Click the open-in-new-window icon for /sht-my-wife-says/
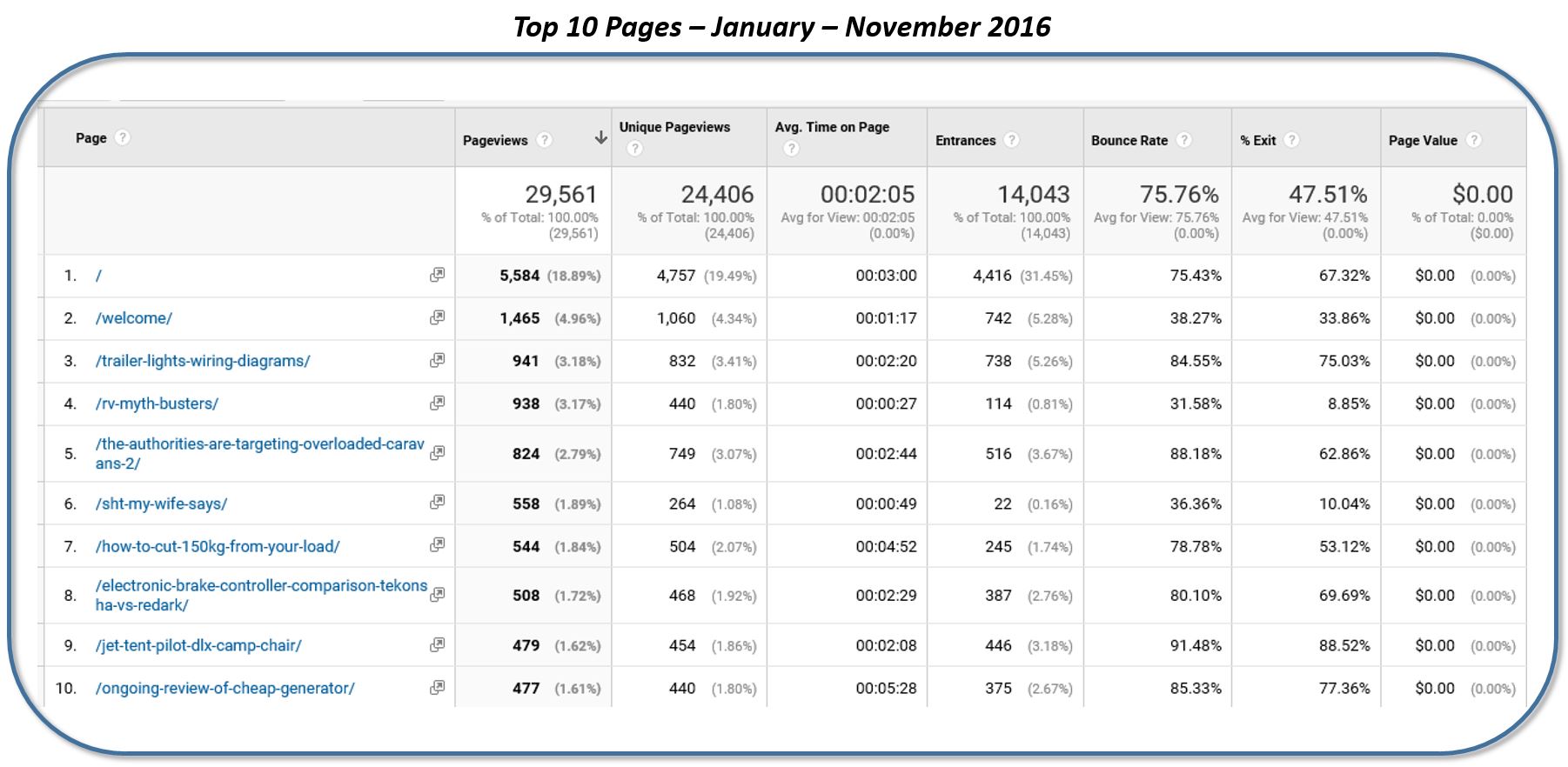Viewport: 1568px width, 767px height. tap(438, 502)
